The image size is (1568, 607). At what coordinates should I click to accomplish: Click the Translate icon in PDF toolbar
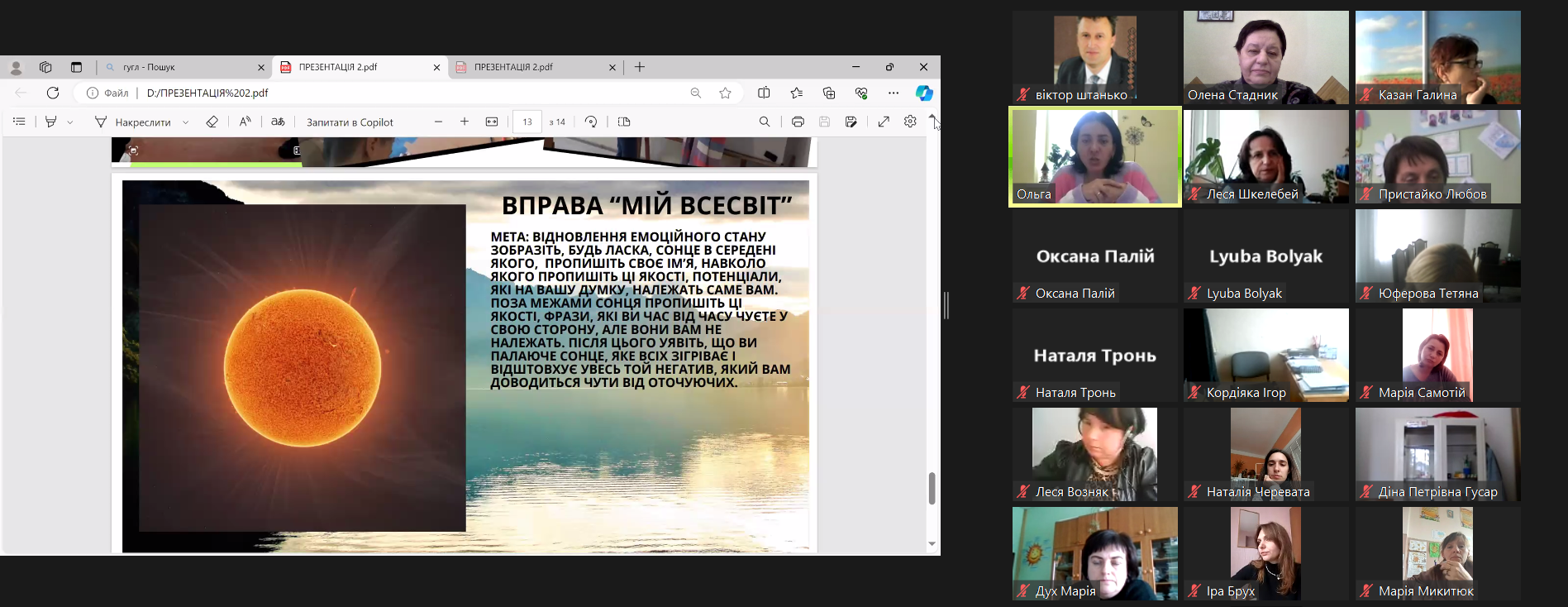coord(278,122)
